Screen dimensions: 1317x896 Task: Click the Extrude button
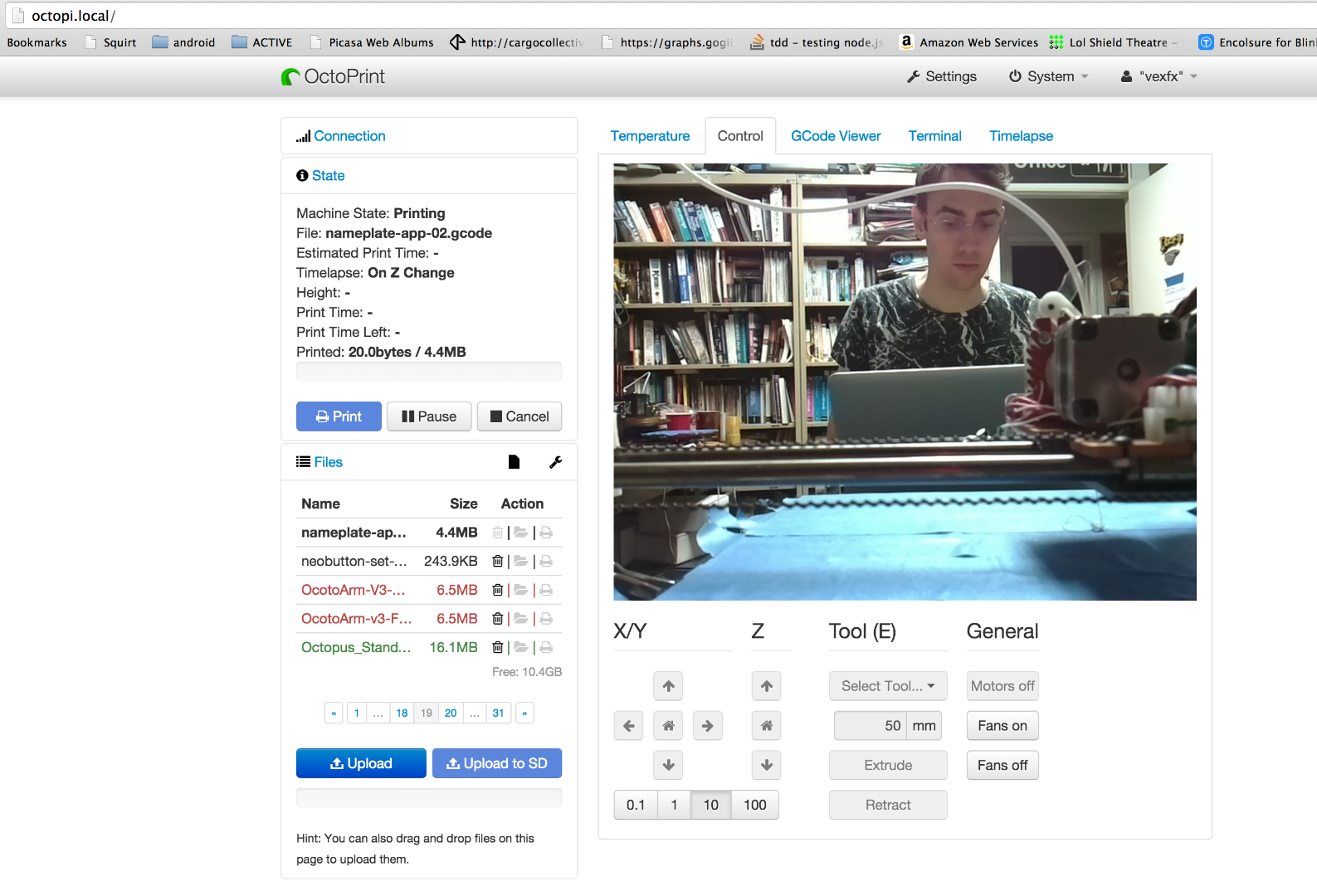[888, 765]
